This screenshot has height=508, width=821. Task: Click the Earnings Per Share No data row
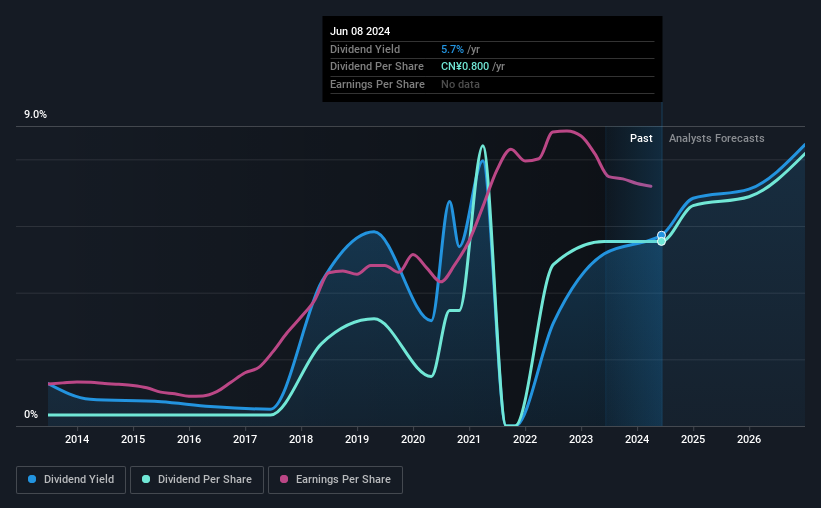[x=492, y=84]
